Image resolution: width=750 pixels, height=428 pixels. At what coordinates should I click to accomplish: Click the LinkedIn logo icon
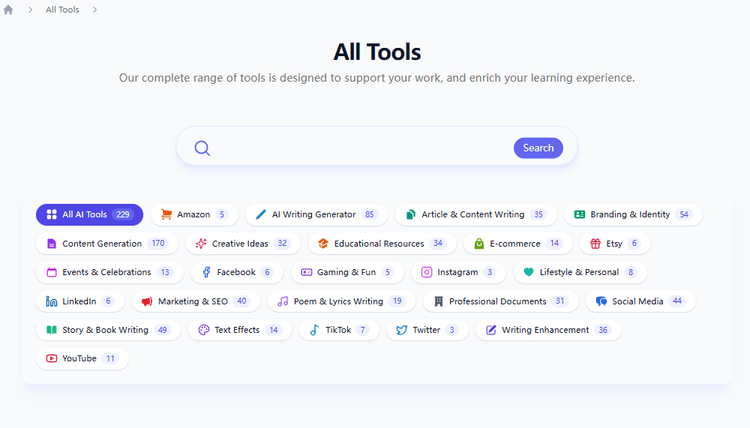tap(52, 301)
